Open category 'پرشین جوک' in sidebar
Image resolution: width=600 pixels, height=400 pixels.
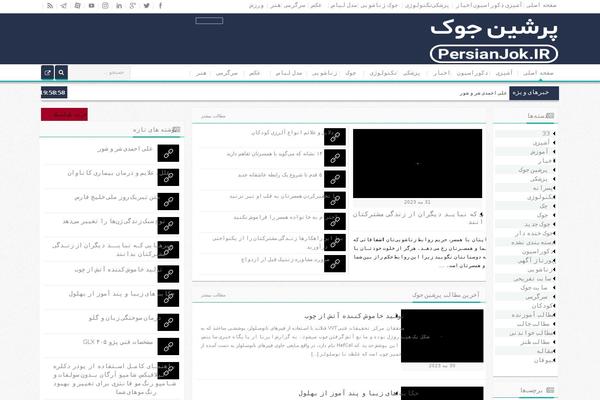pos(533,170)
